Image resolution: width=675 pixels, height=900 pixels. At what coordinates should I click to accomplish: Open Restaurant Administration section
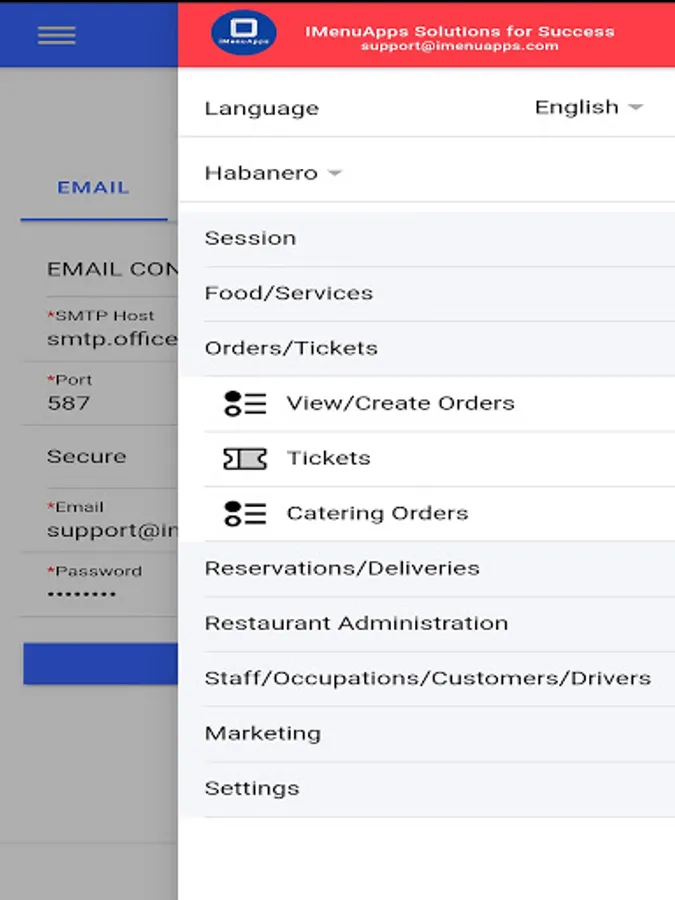pos(426,623)
